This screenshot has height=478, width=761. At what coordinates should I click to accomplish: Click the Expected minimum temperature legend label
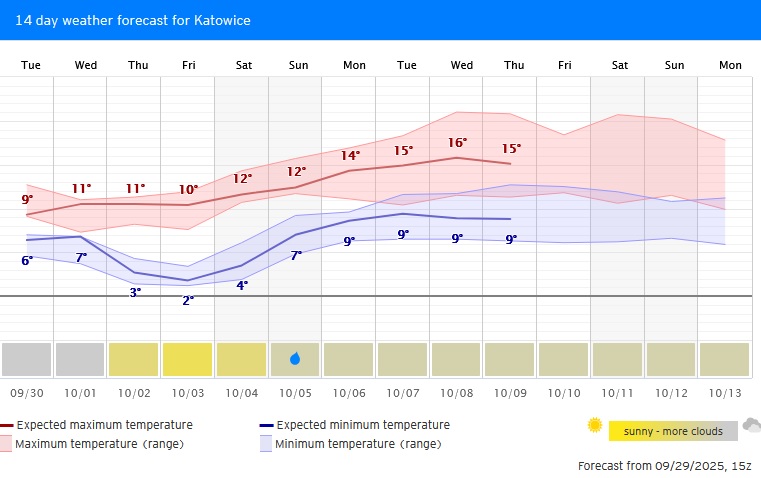363,425
